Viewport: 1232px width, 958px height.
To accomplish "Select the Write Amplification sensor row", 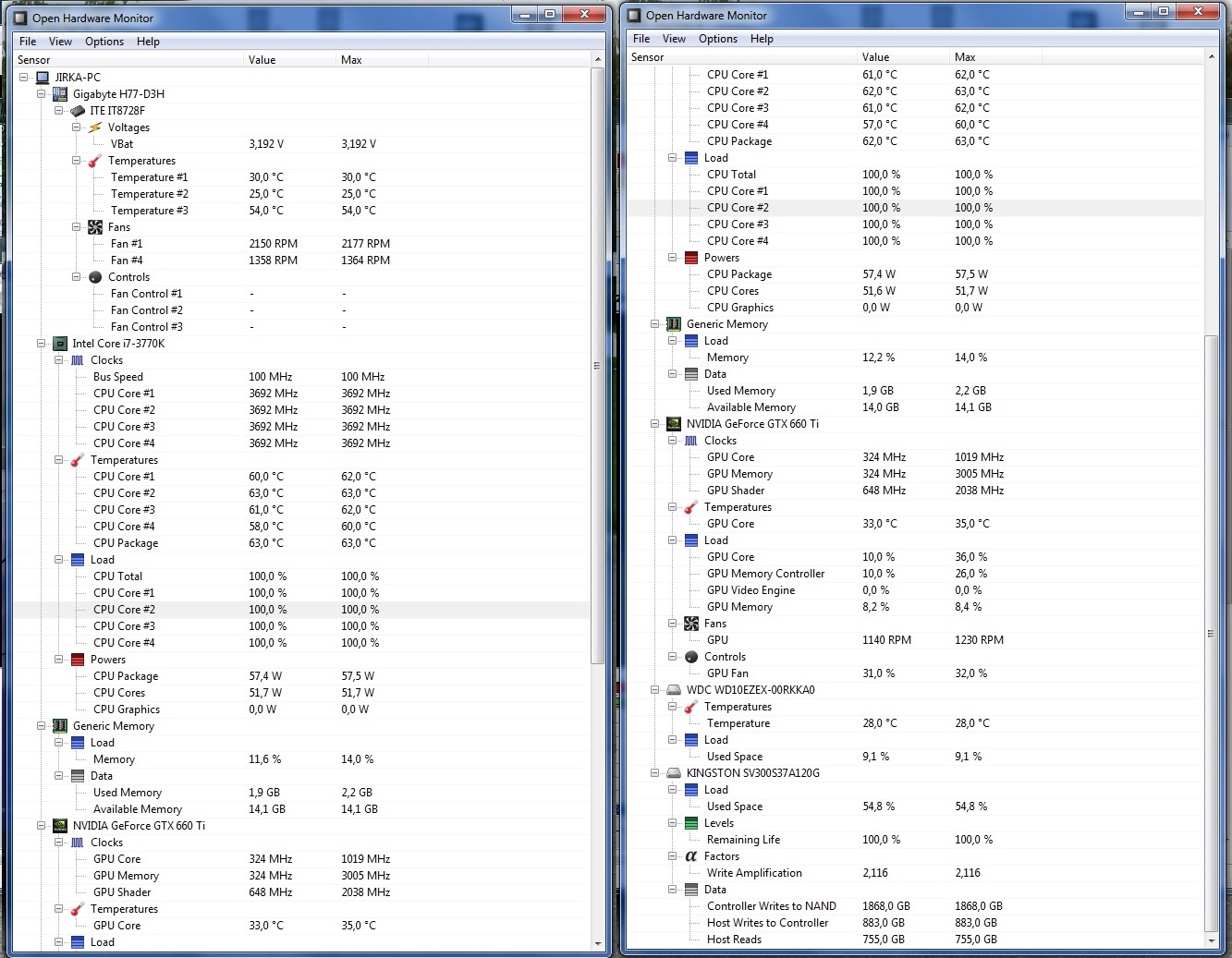I will point(754,873).
